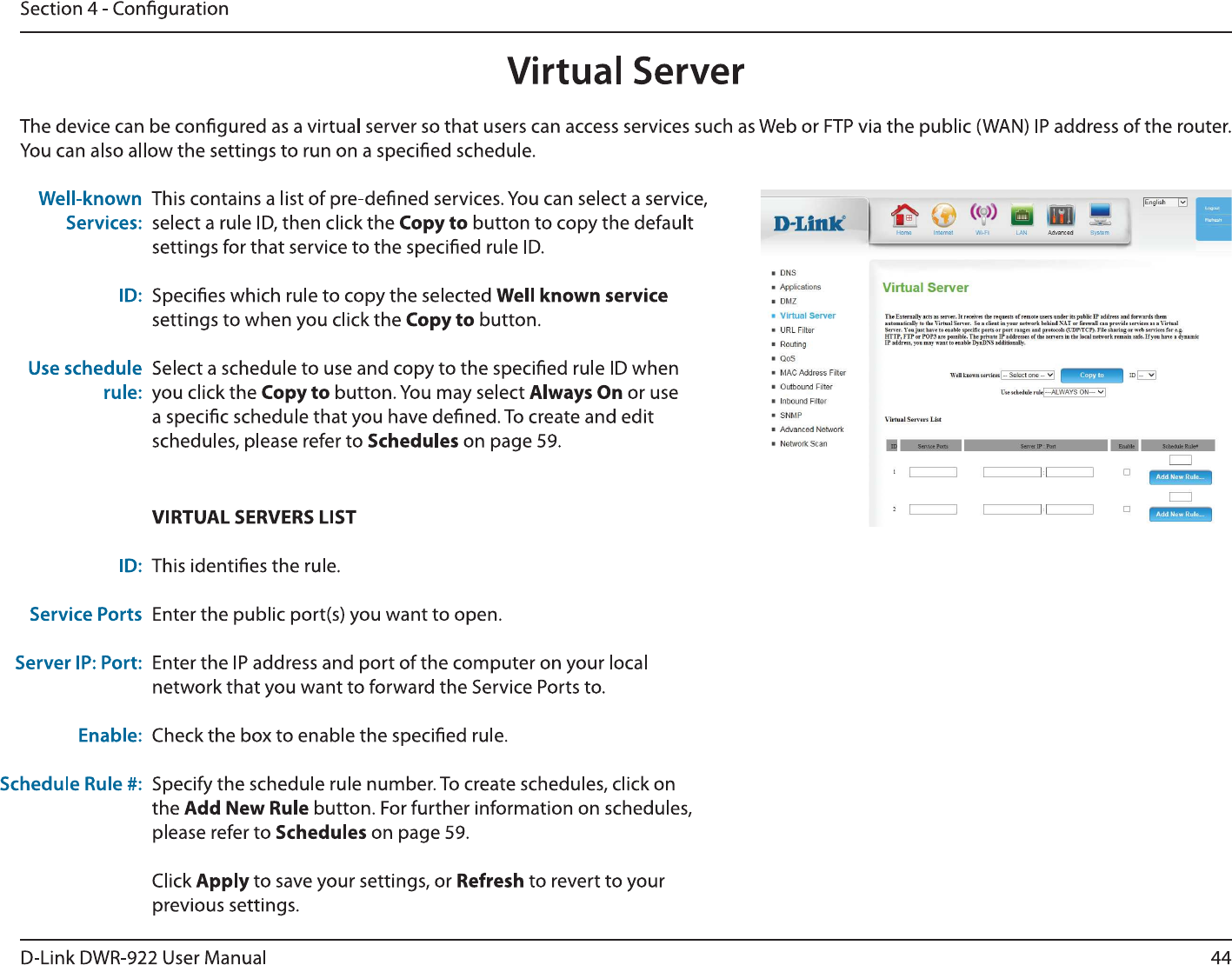The height and width of the screenshot is (965, 1232).
Task: Click the server Port field for rule 2
Action: (1069, 509)
